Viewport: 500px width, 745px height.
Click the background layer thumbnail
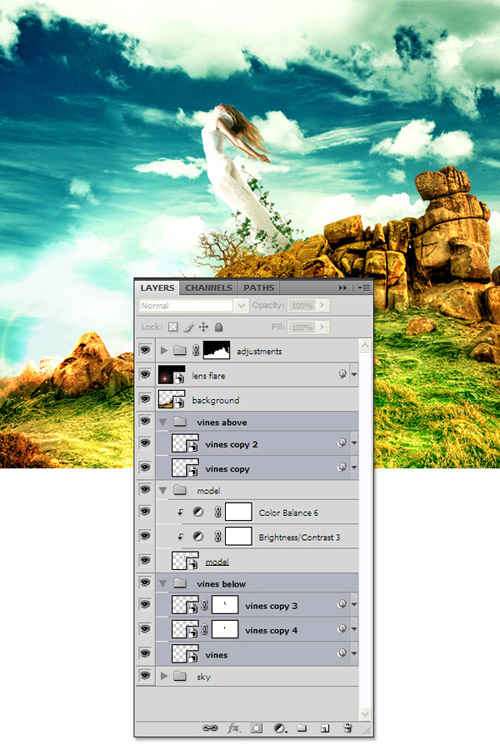(x=172, y=400)
